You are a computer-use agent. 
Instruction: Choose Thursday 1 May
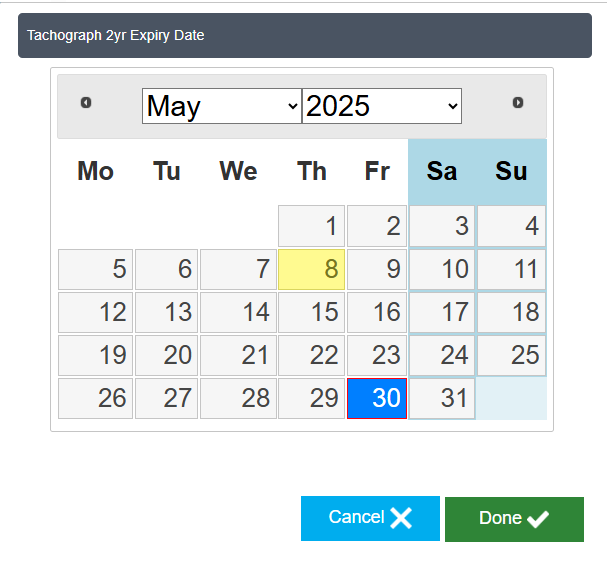311,226
